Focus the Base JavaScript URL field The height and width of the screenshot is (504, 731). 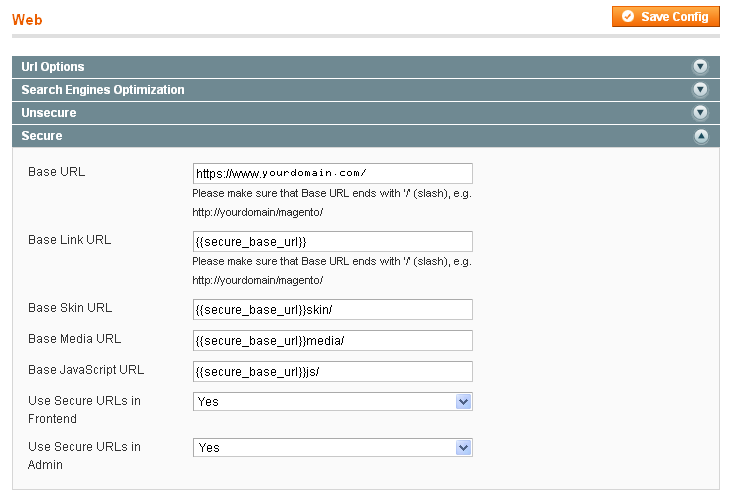coord(332,372)
